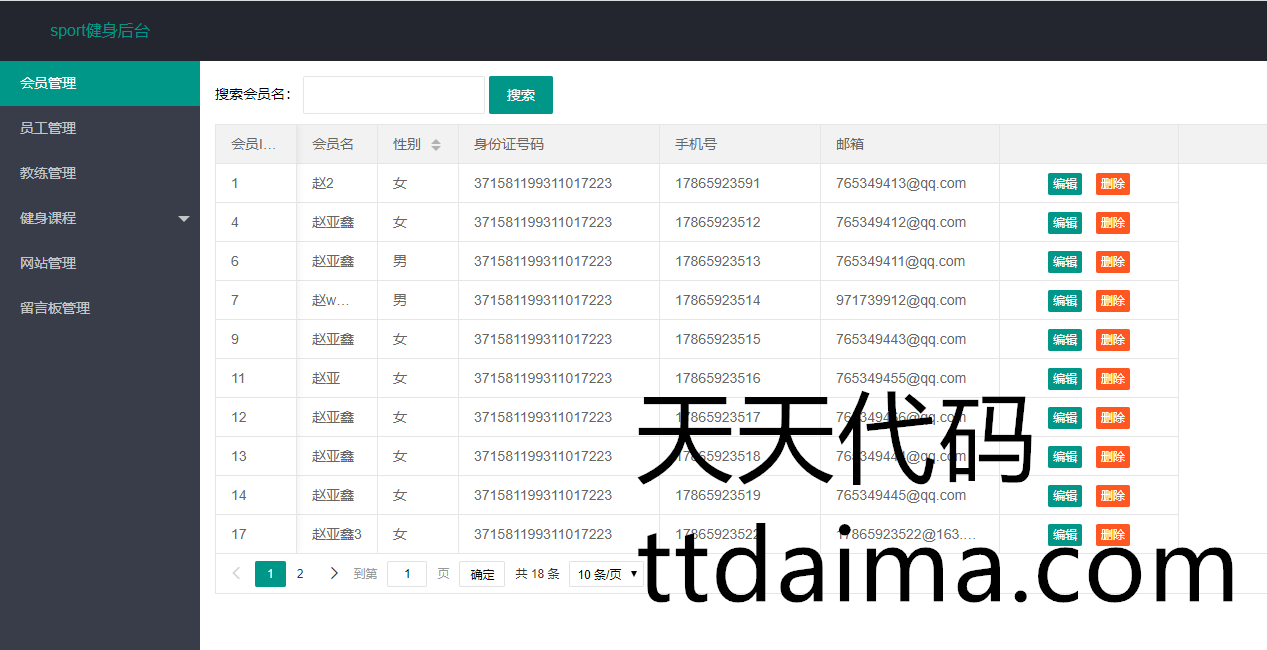Delete the member with ID 11
This screenshot has height=650, width=1267.
tap(1112, 379)
